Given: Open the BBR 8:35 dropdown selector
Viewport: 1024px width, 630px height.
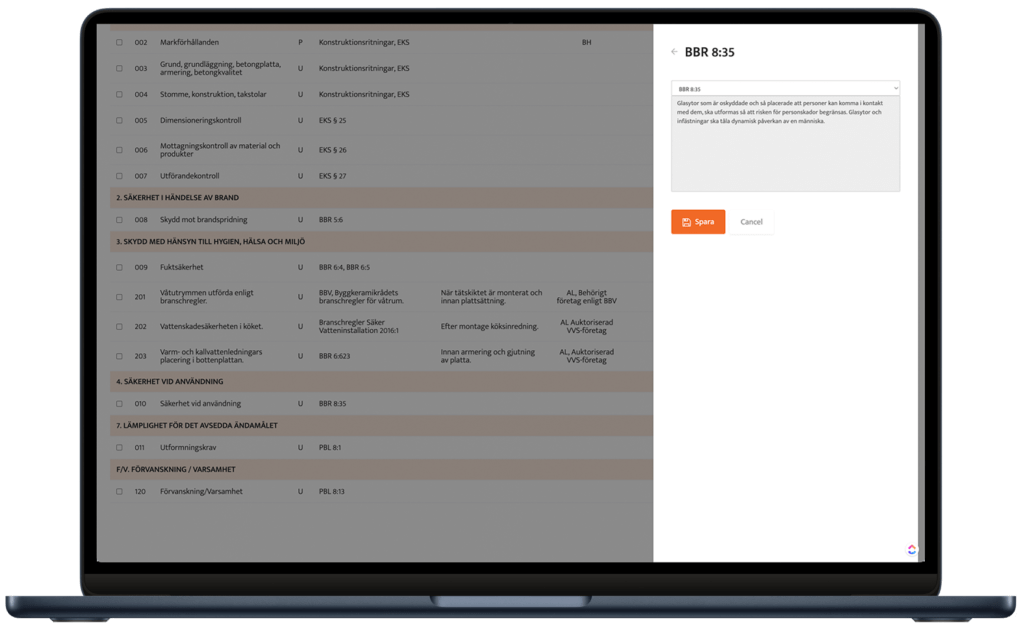Looking at the screenshot, I should pyautogui.click(x=785, y=89).
